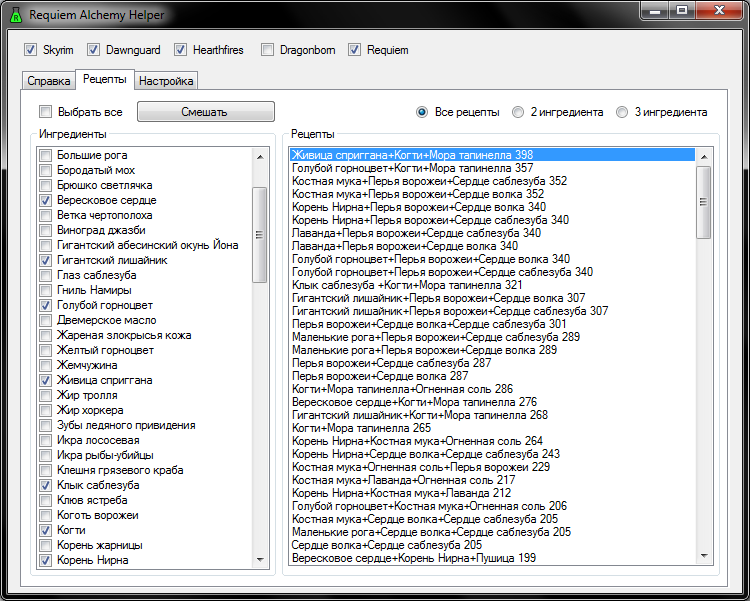The image size is (750, 601).
Task: Check the Жемчужина ingredient
Action: click(46, 366)
